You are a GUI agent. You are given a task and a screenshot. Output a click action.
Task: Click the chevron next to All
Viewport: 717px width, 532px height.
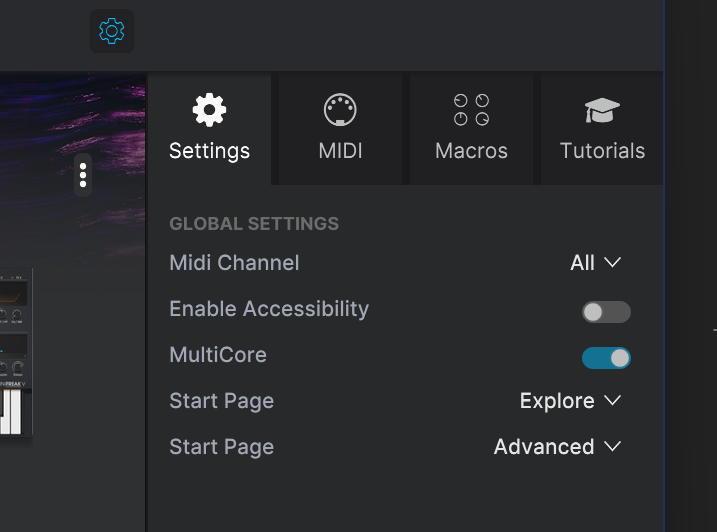pos(612,262)
